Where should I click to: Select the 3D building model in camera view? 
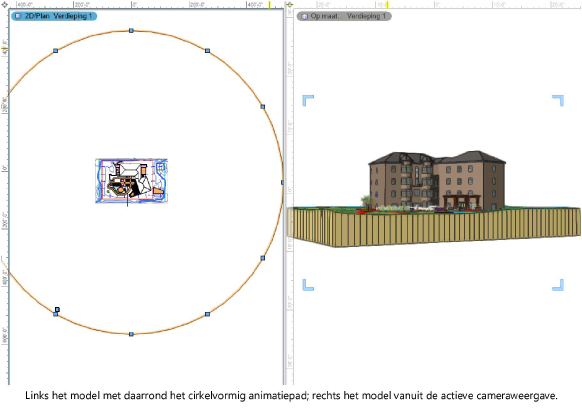(x=436, y=181)
